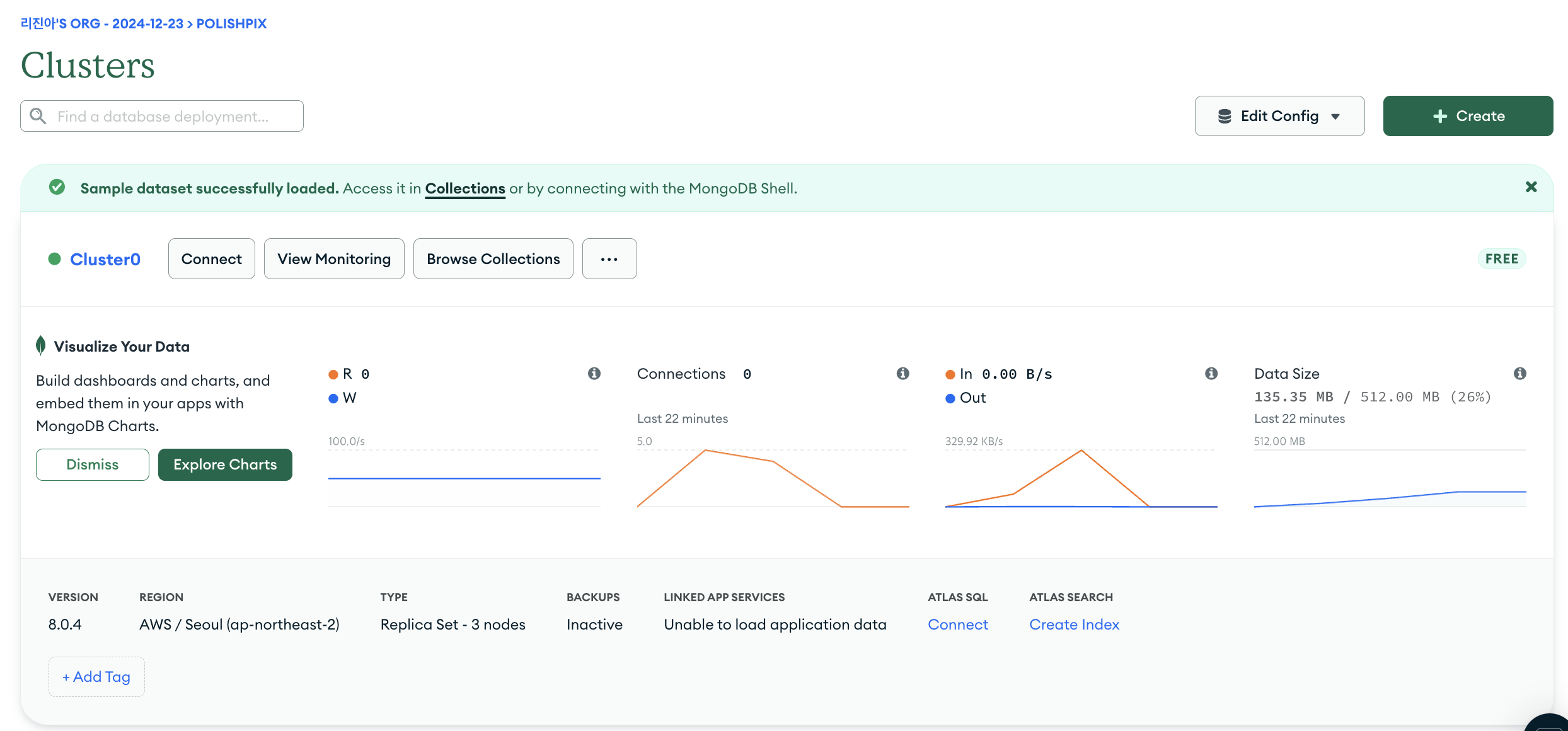Click '135.35 MB / 512.00 MB (26%)' value
The image size is (1568, 731).
pyautogui.click(x=1373, y=397)
